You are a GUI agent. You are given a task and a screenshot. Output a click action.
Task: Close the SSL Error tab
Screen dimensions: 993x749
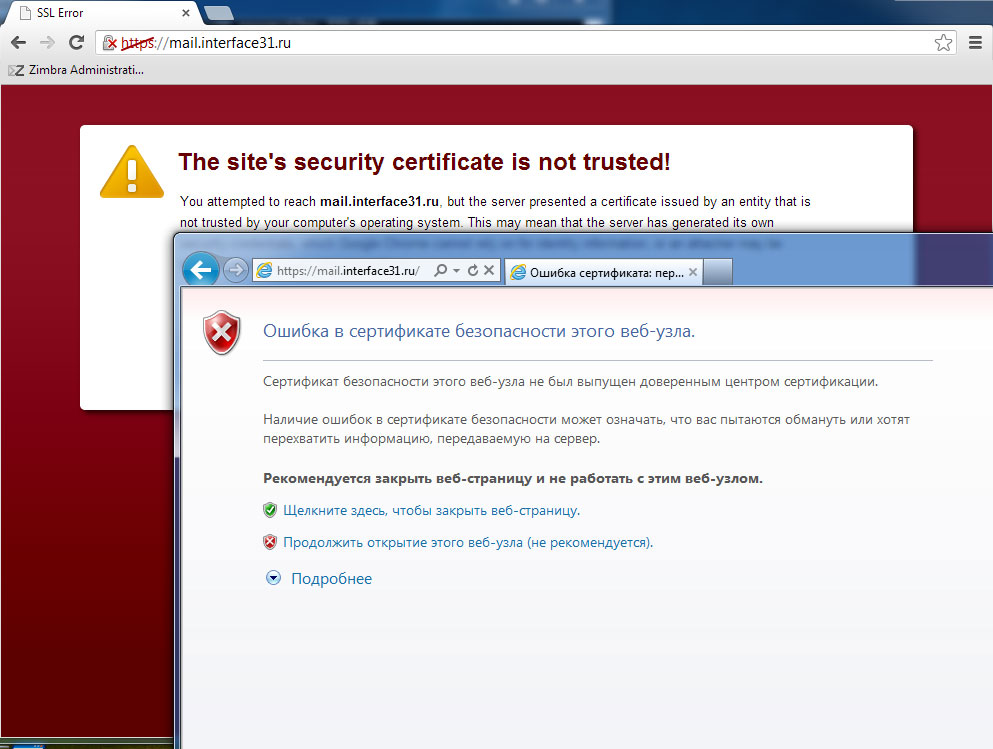(186, 13)
